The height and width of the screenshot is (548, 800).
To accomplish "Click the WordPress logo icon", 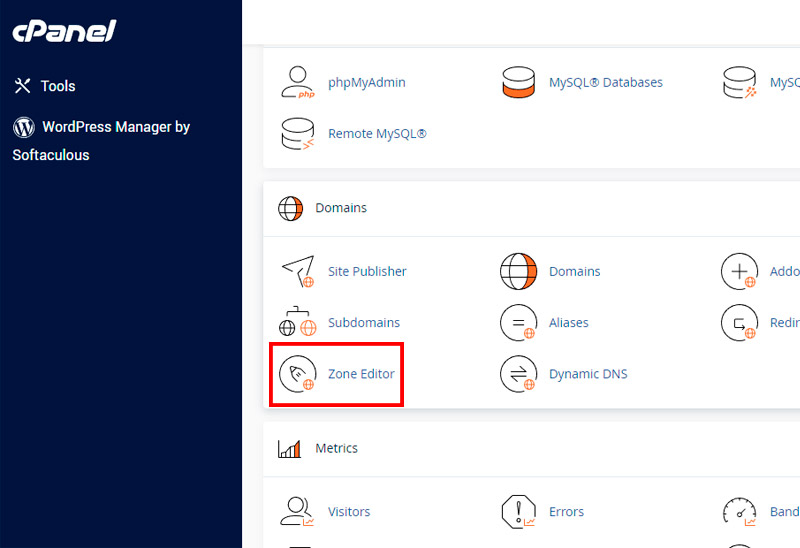I will (23, 127).
